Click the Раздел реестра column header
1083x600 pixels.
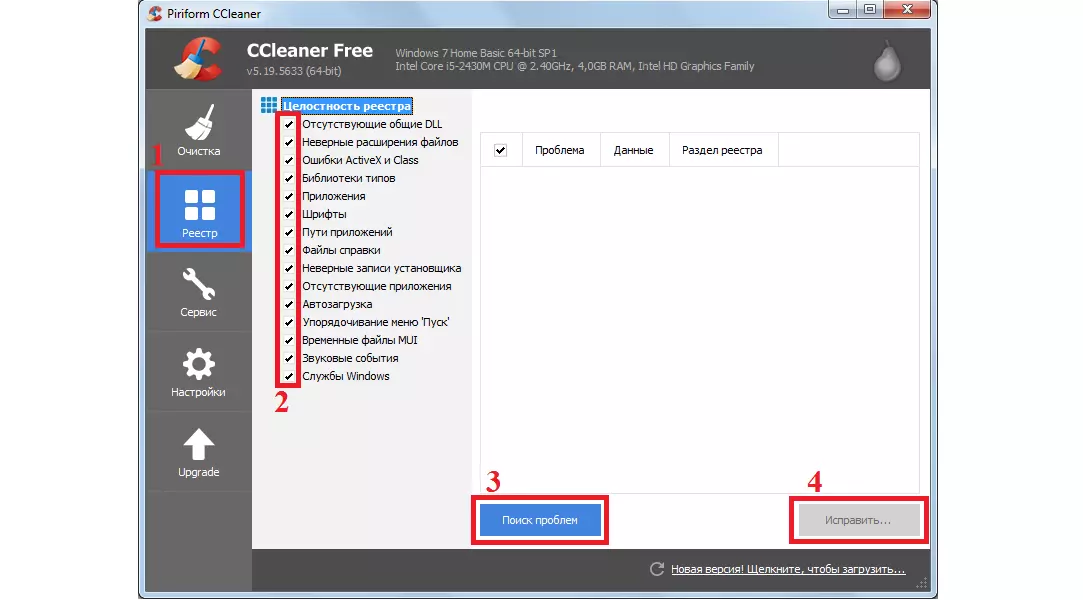pyautogui.click(x=722, y=150)
